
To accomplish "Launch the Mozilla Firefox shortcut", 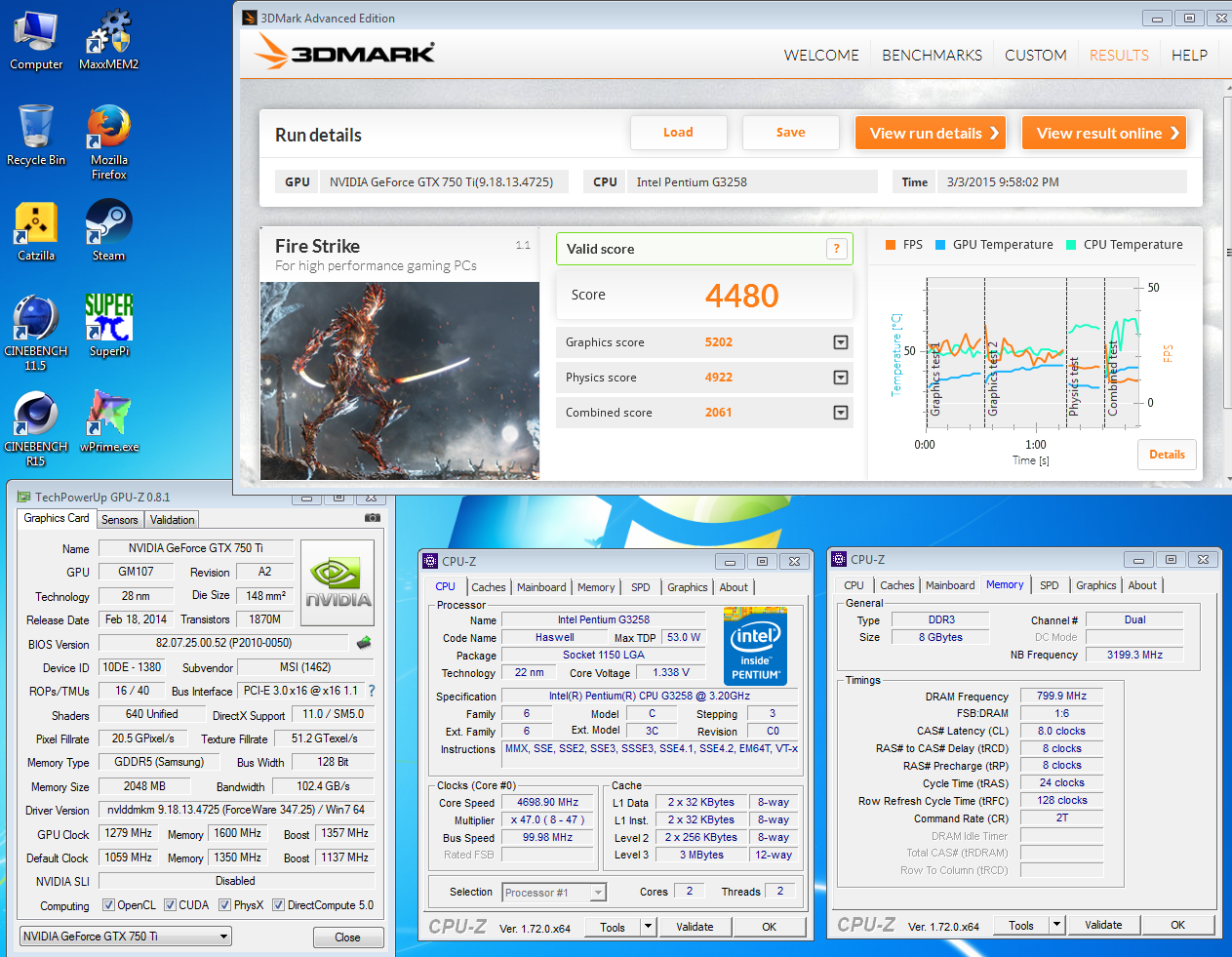I will [108, 142].
